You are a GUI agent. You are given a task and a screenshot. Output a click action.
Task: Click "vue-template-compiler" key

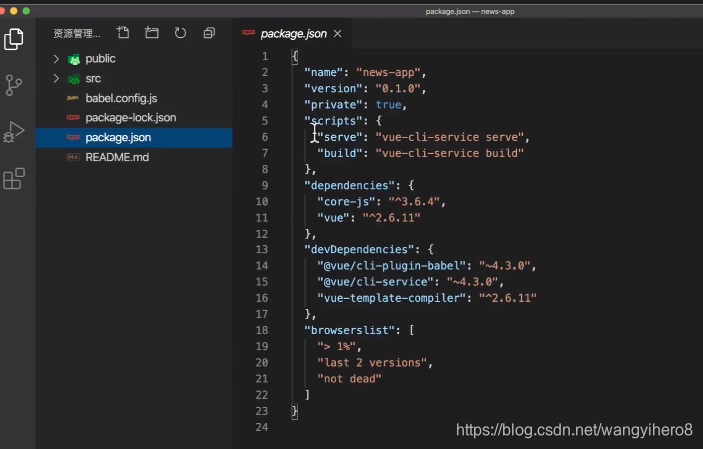click(391, 298)
